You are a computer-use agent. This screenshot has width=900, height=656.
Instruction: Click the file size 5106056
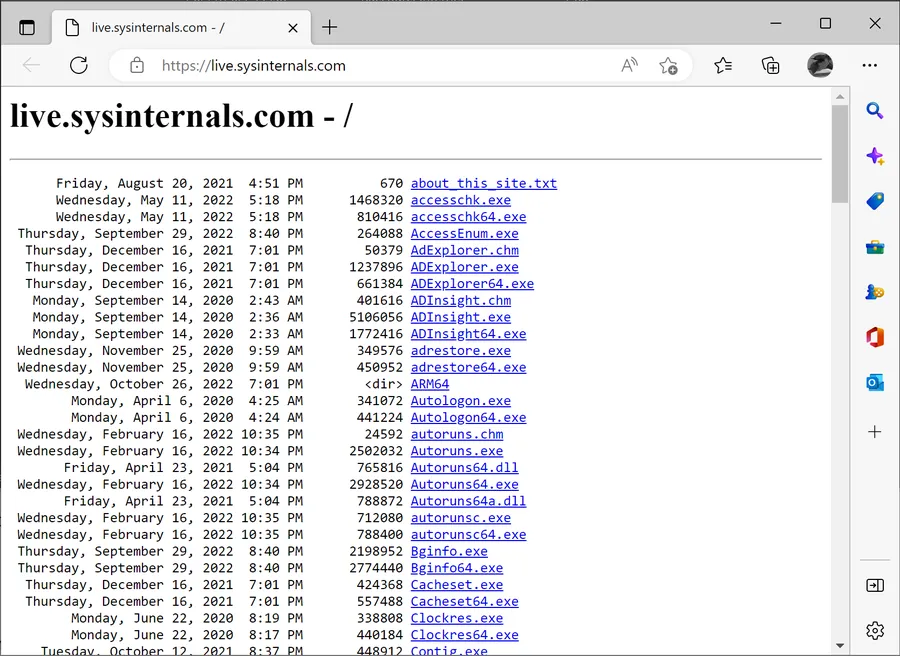pos(376,317)
